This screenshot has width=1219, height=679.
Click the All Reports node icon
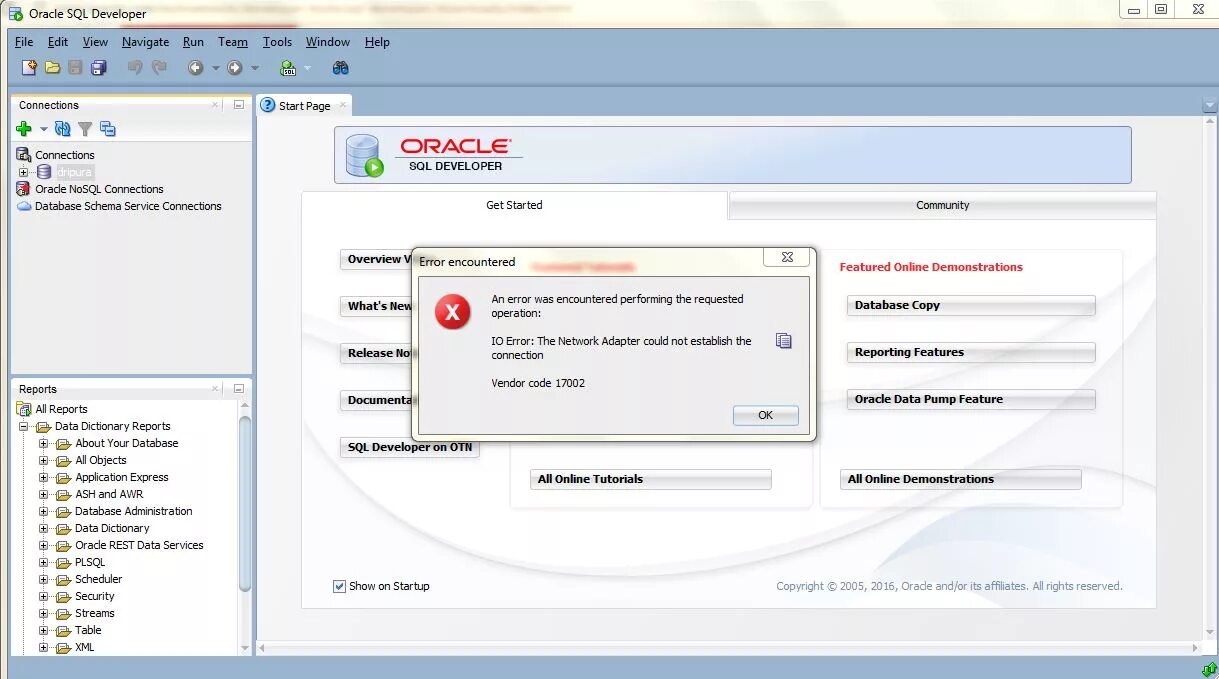pos(24,409)
